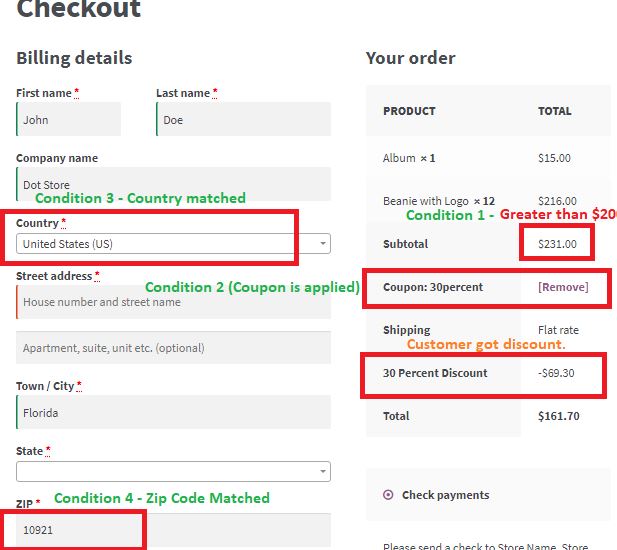Click the Album product row
617x550 pixels.
(409, 158)
